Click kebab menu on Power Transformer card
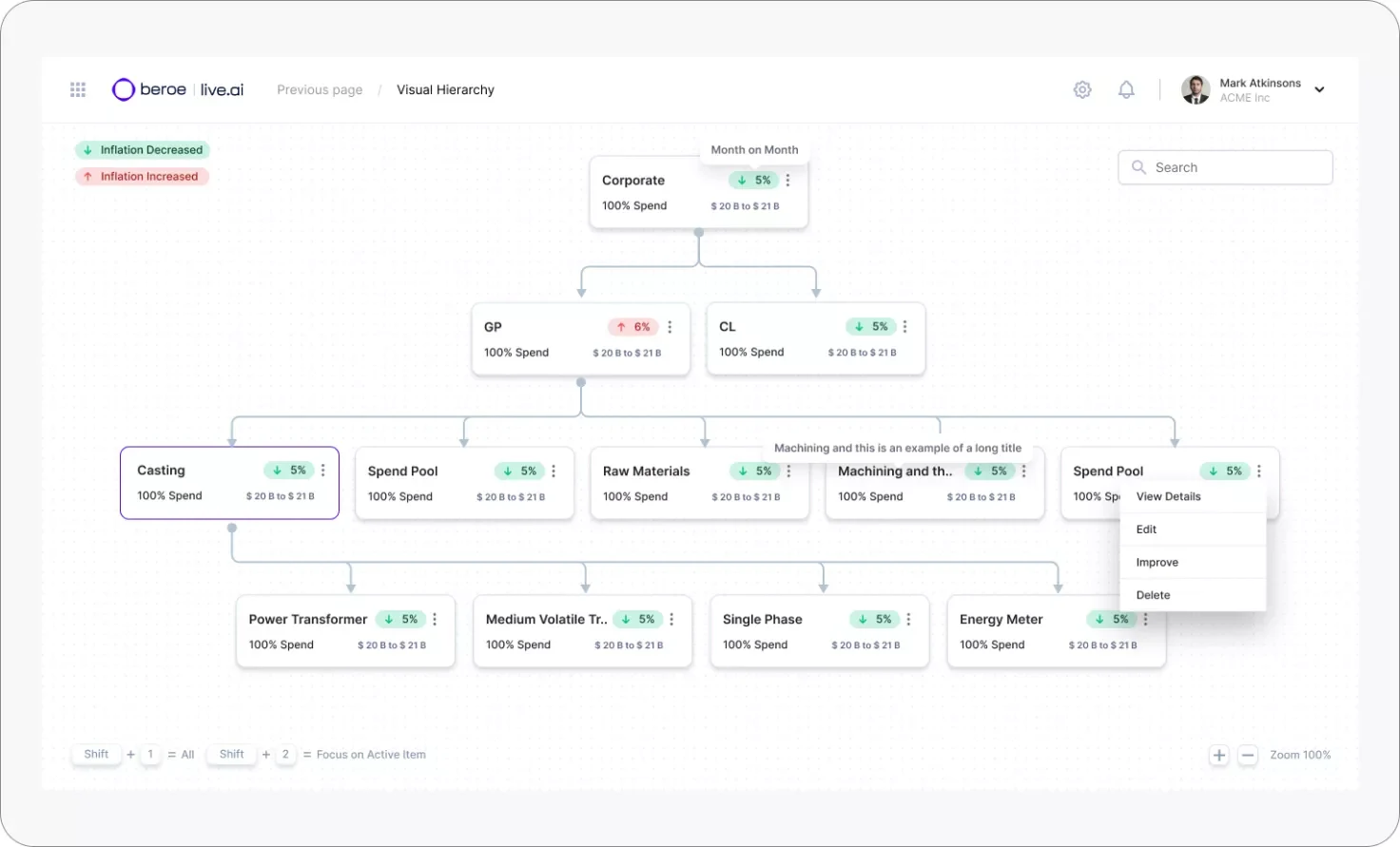This screenshot has height=847, width=1400. (435, 619)
